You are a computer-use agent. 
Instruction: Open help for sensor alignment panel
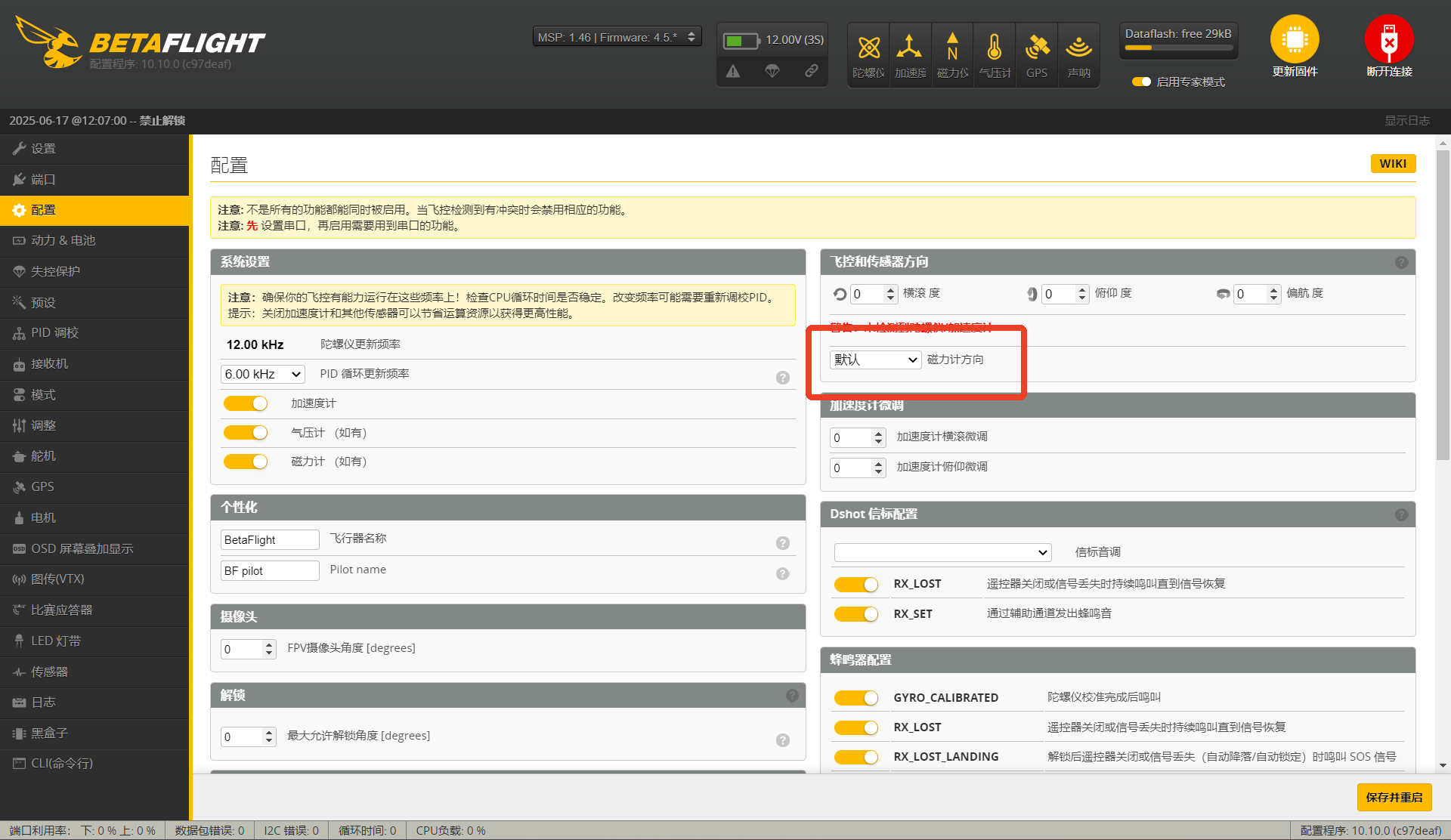click(1401, 262)
